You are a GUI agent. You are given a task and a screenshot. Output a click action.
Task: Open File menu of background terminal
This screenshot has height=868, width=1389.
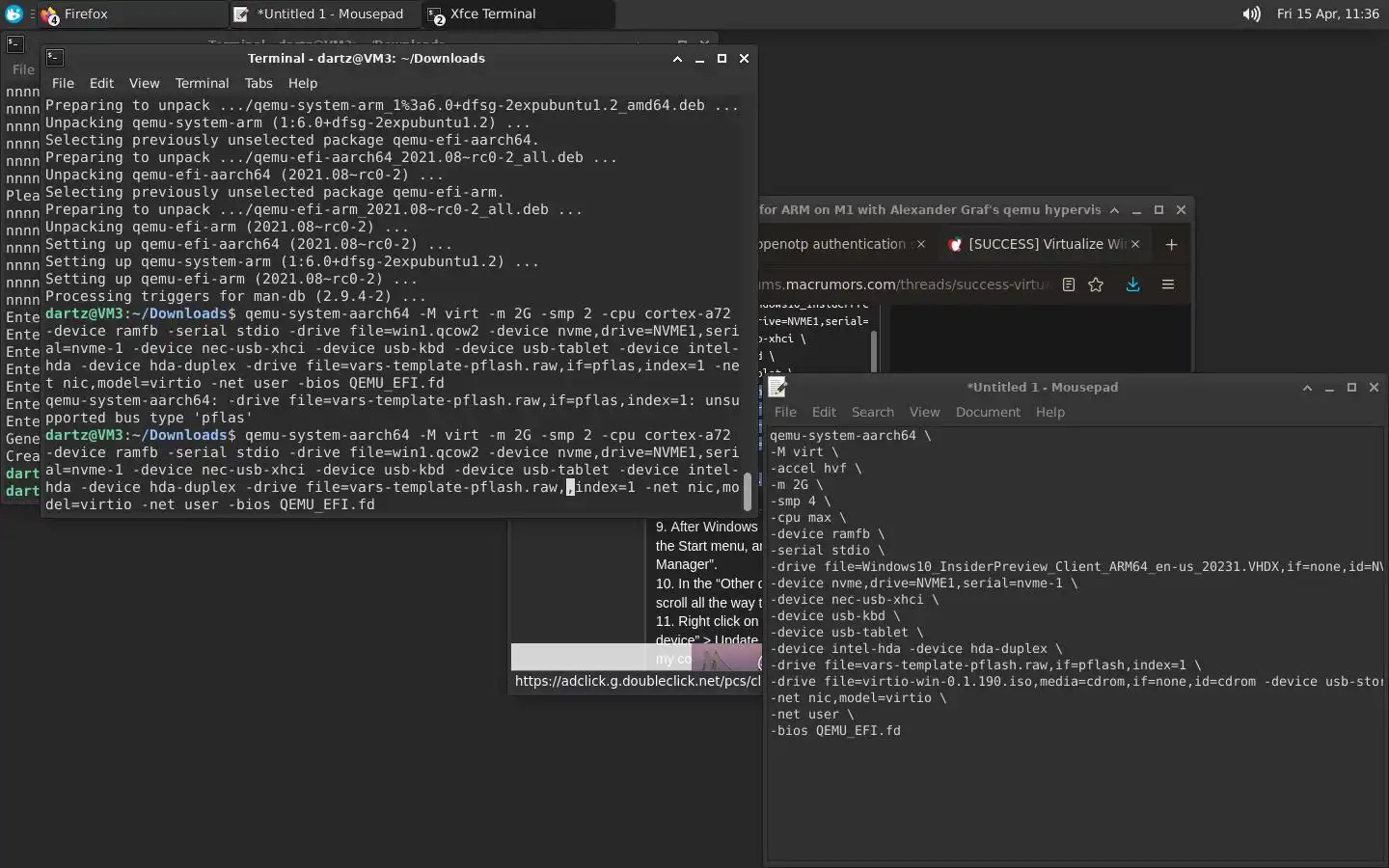pos(23,69)
